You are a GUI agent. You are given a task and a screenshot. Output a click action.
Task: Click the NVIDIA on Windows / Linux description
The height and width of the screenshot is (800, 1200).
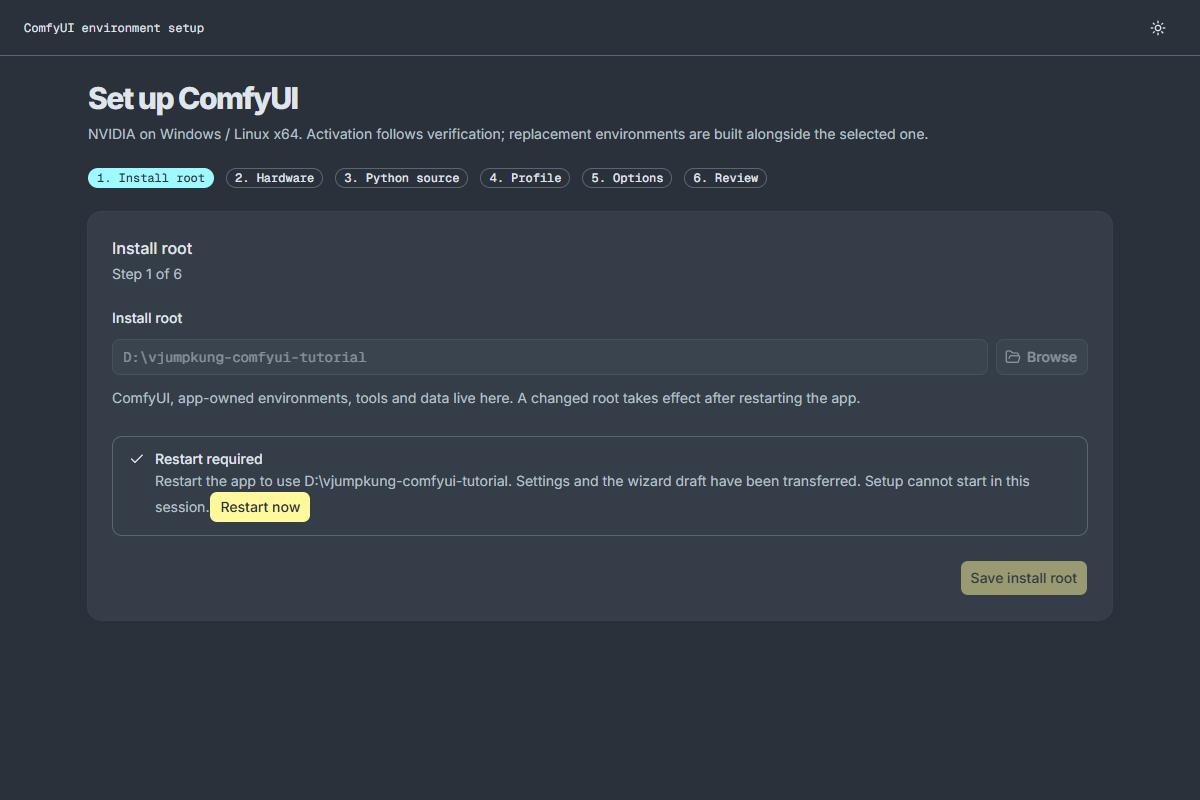point(508,134)
